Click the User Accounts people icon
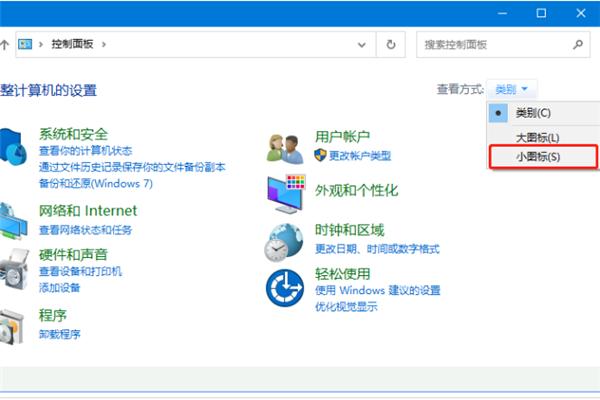 click(285, 147)
